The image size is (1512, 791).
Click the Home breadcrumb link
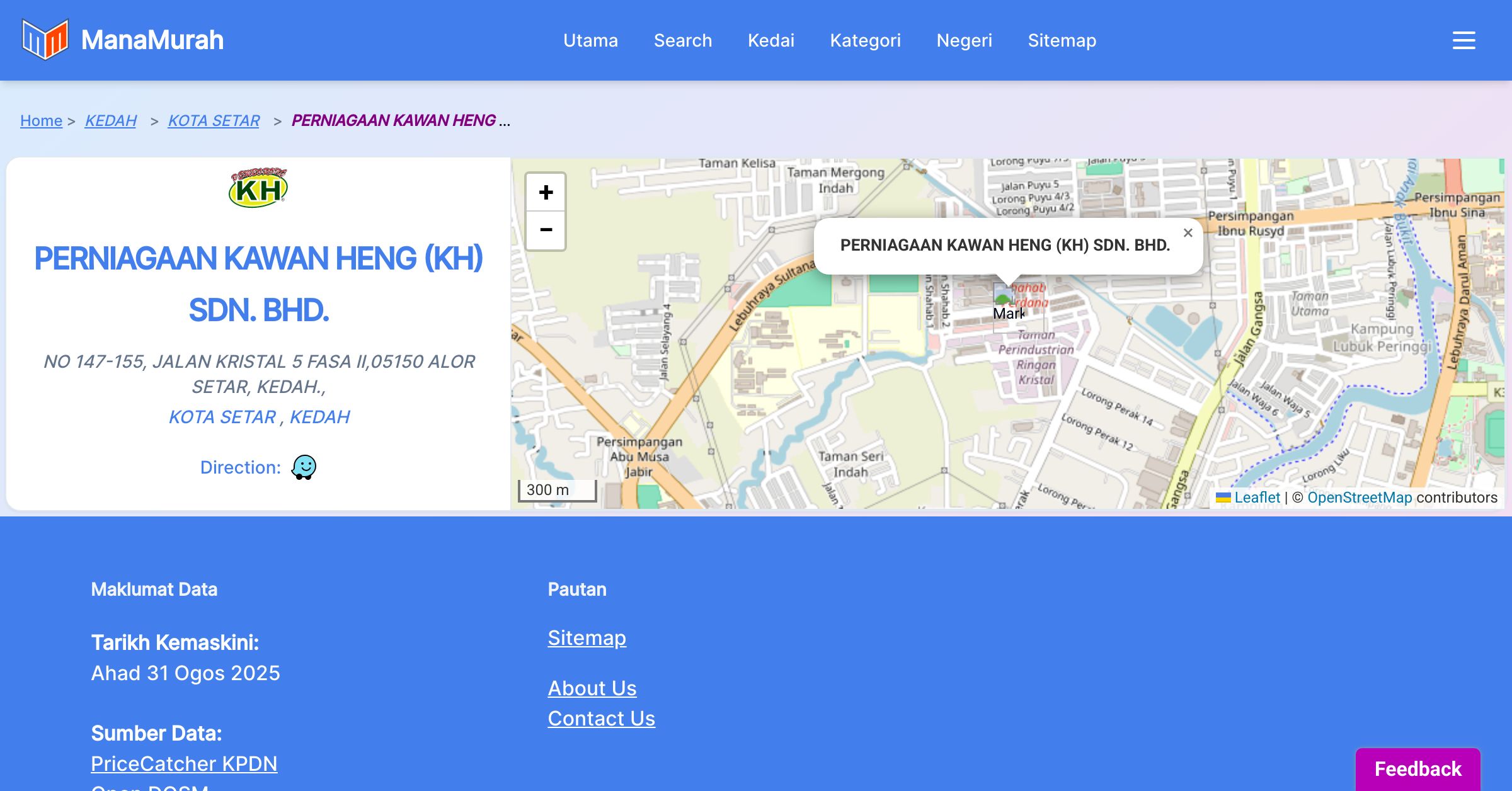pyautogui.click(x=41, y=120)
